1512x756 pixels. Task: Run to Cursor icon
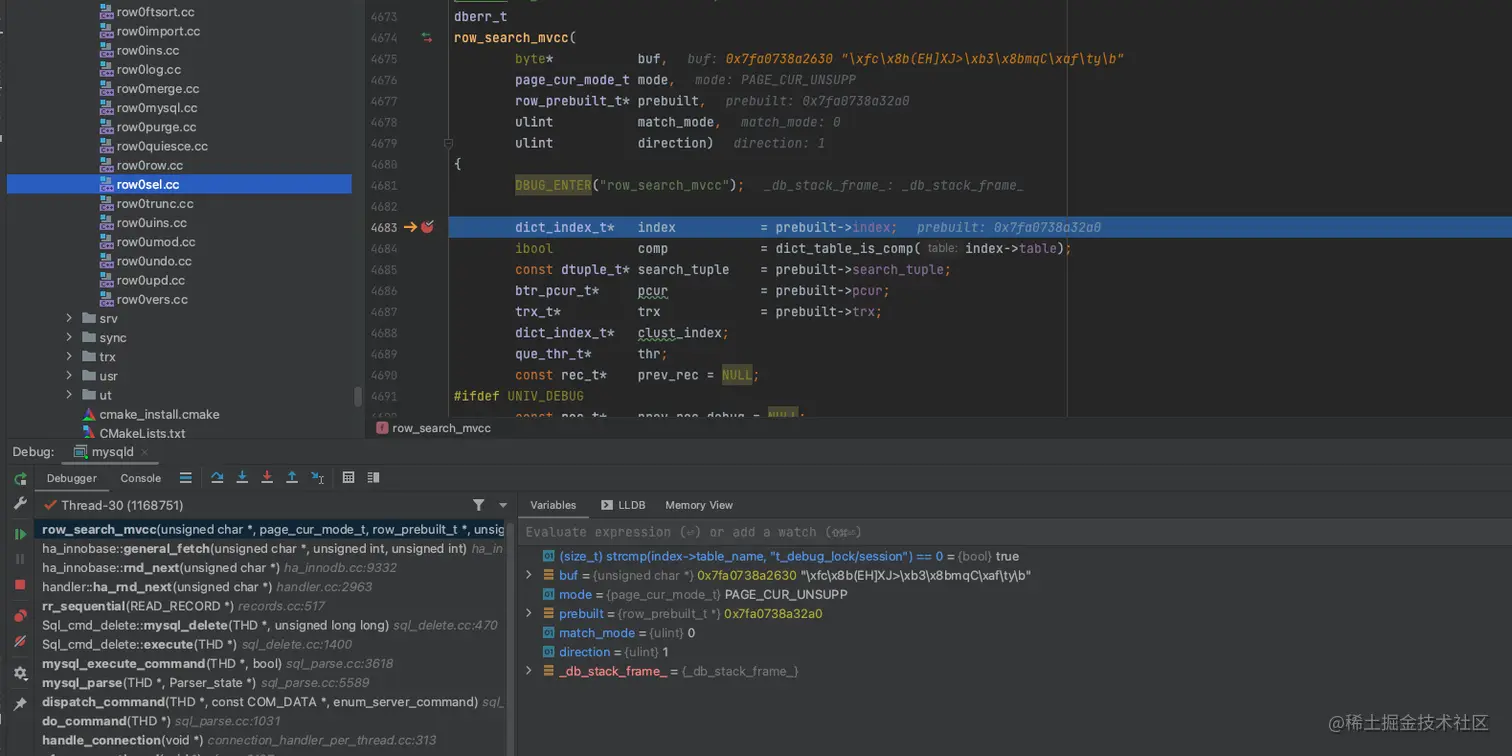[x=317, y=478]
